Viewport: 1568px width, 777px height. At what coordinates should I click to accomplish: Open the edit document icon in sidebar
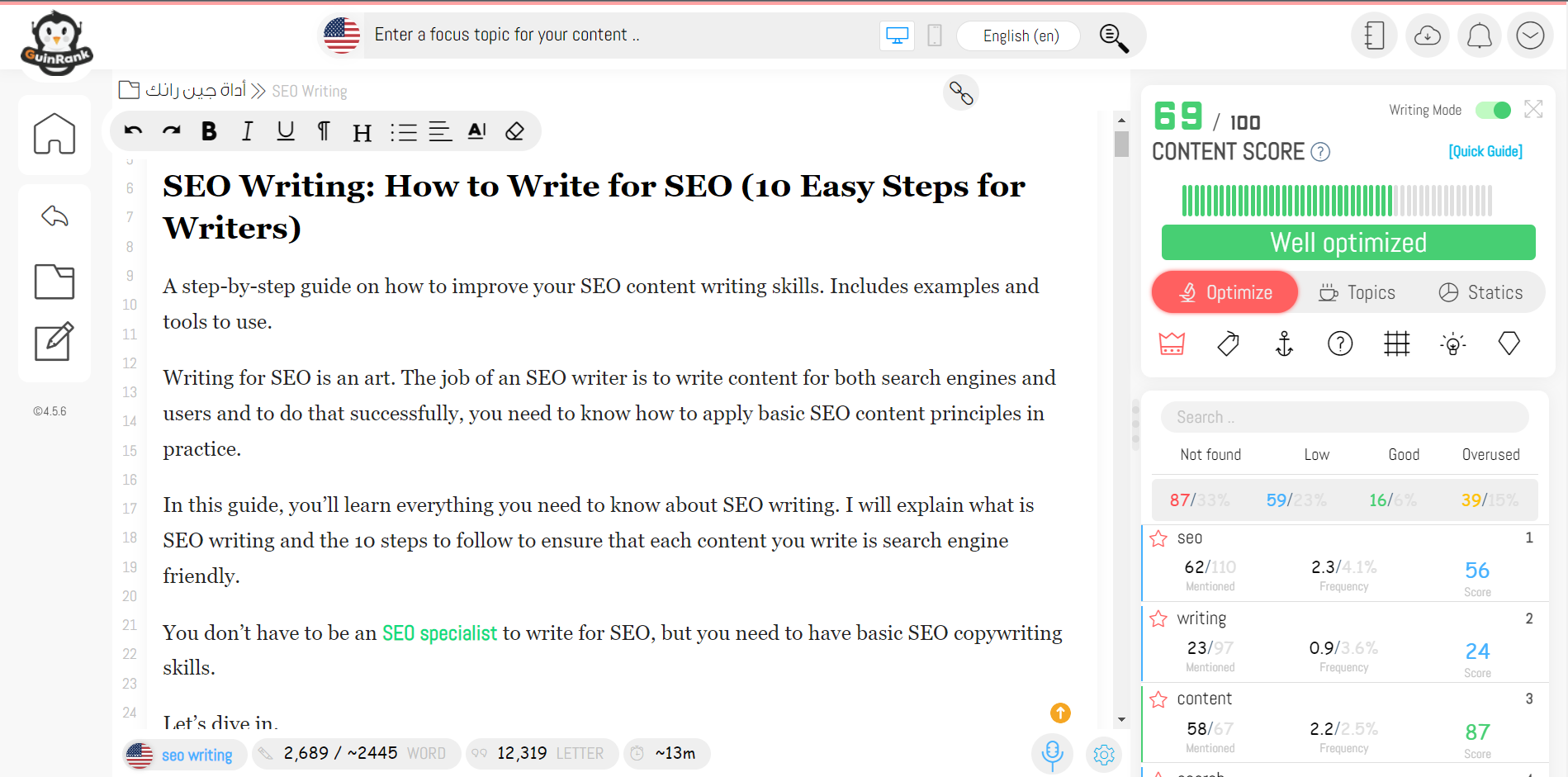pos(54,341)
